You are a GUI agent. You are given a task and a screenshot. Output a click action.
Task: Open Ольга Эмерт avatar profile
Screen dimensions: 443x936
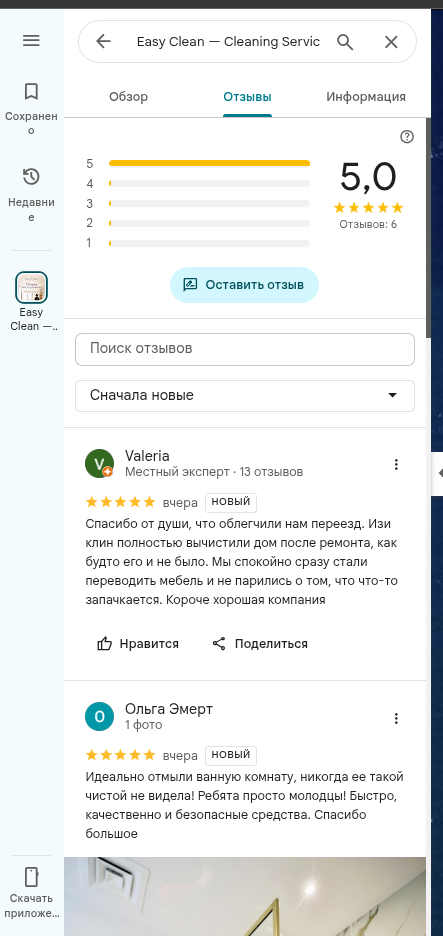[100, 716]
